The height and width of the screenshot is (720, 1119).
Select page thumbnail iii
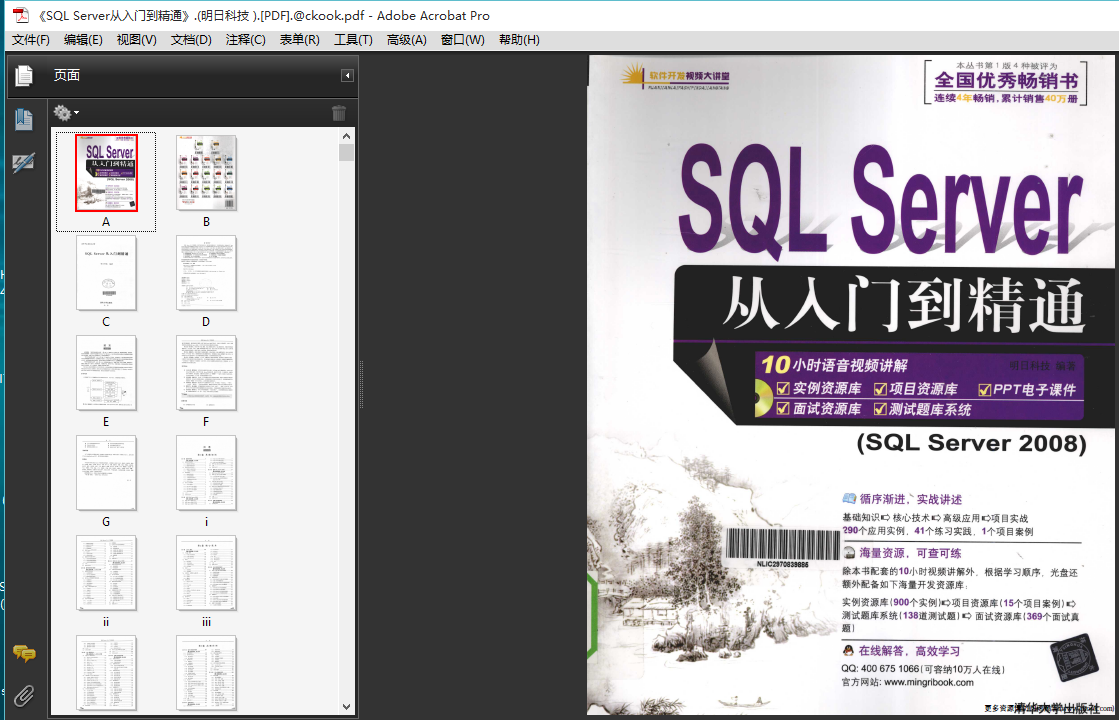tap(206, 572)
